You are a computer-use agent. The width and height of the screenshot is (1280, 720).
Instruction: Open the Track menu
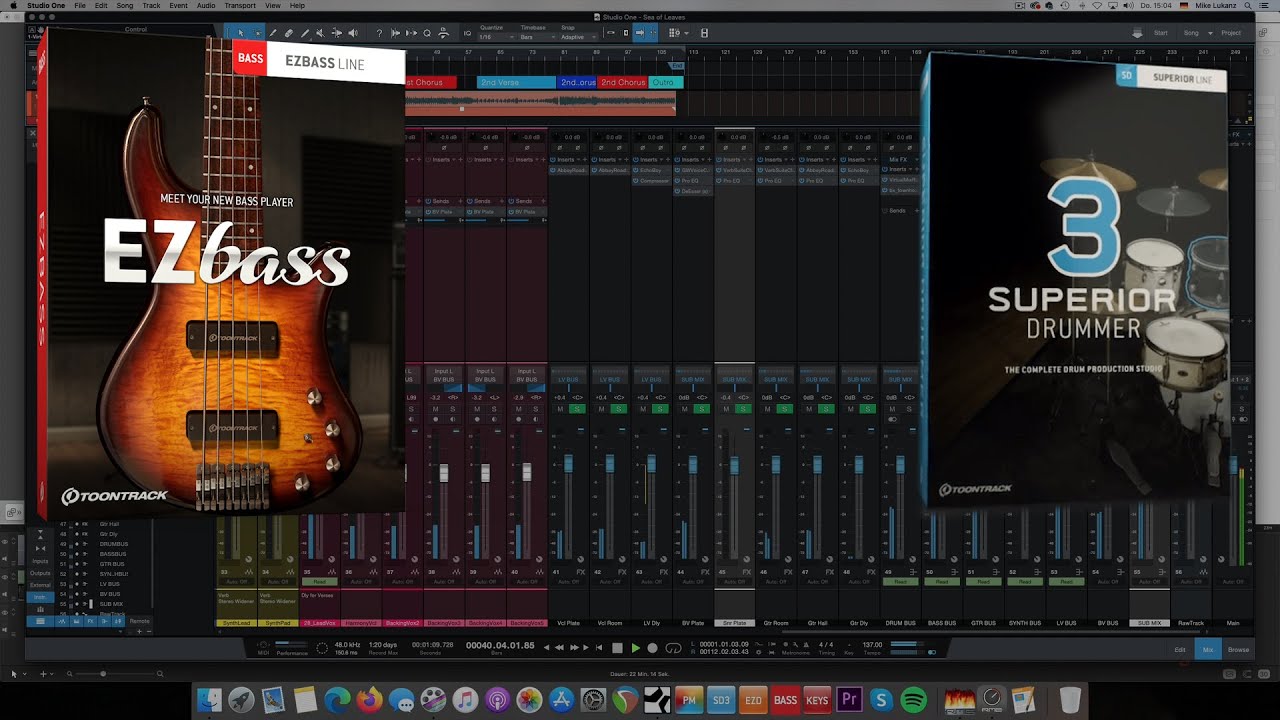[152, 5]
